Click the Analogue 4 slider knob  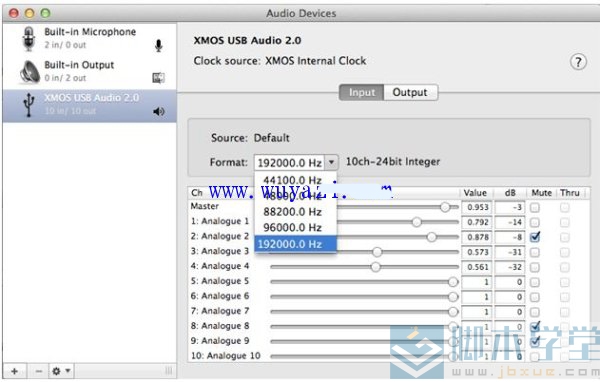click(376, 267)
